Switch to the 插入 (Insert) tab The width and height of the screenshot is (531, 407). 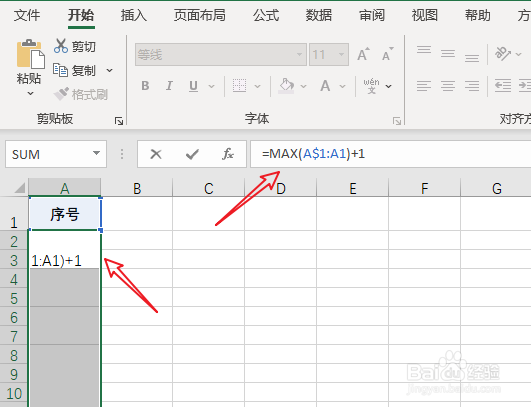(x=134, y=15)
